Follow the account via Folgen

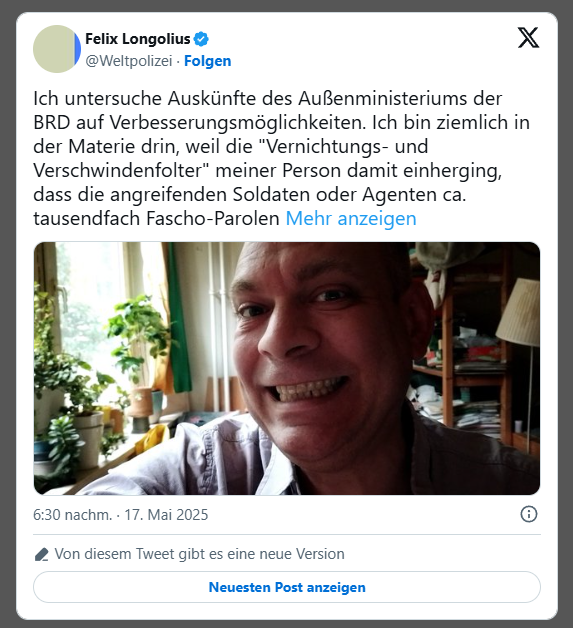click(207, 61)
